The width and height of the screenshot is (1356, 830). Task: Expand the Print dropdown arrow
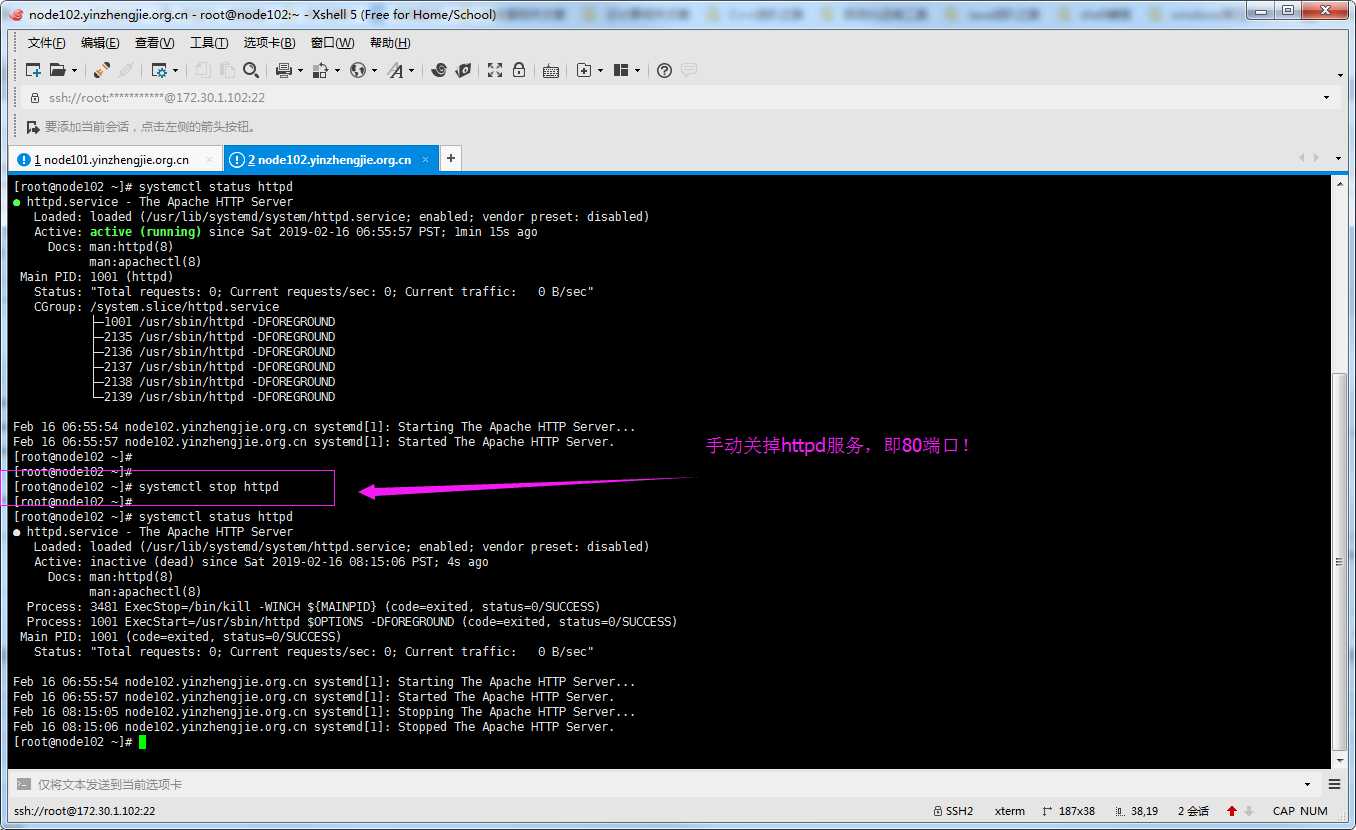300,70
